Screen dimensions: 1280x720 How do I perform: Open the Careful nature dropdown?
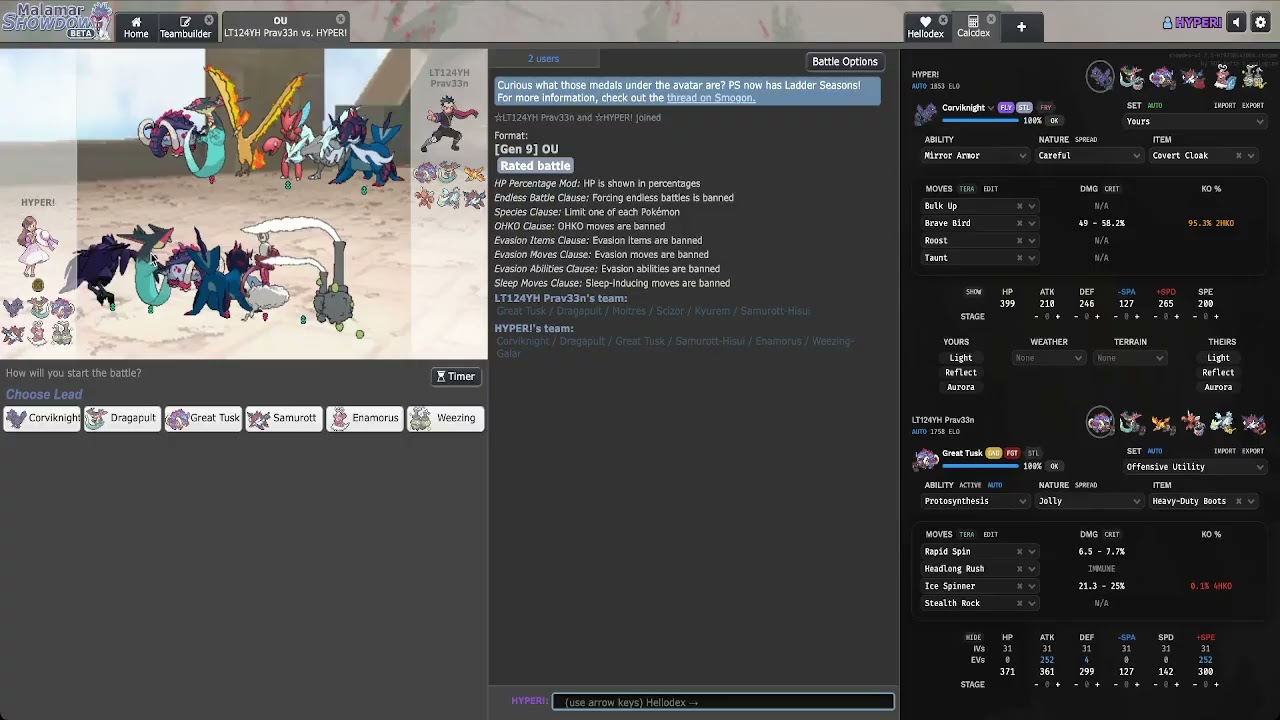click(x=1089, y=156)
